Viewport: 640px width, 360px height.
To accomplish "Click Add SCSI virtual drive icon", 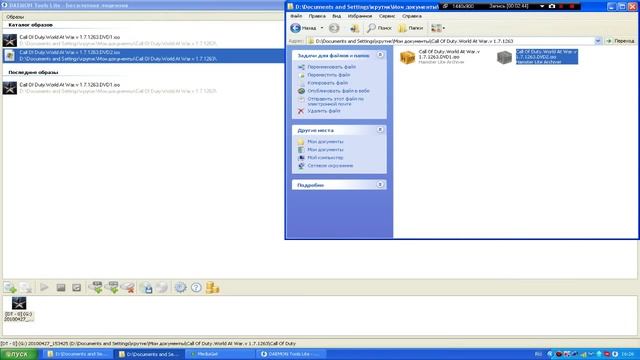I will [x=112, y=287].
